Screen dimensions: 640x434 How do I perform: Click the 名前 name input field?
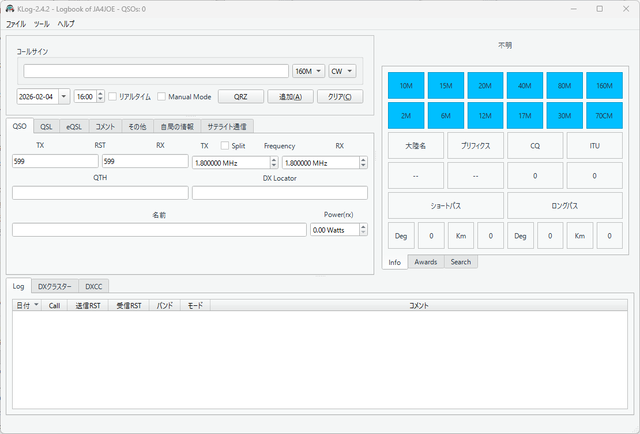[x=159, y=230]
